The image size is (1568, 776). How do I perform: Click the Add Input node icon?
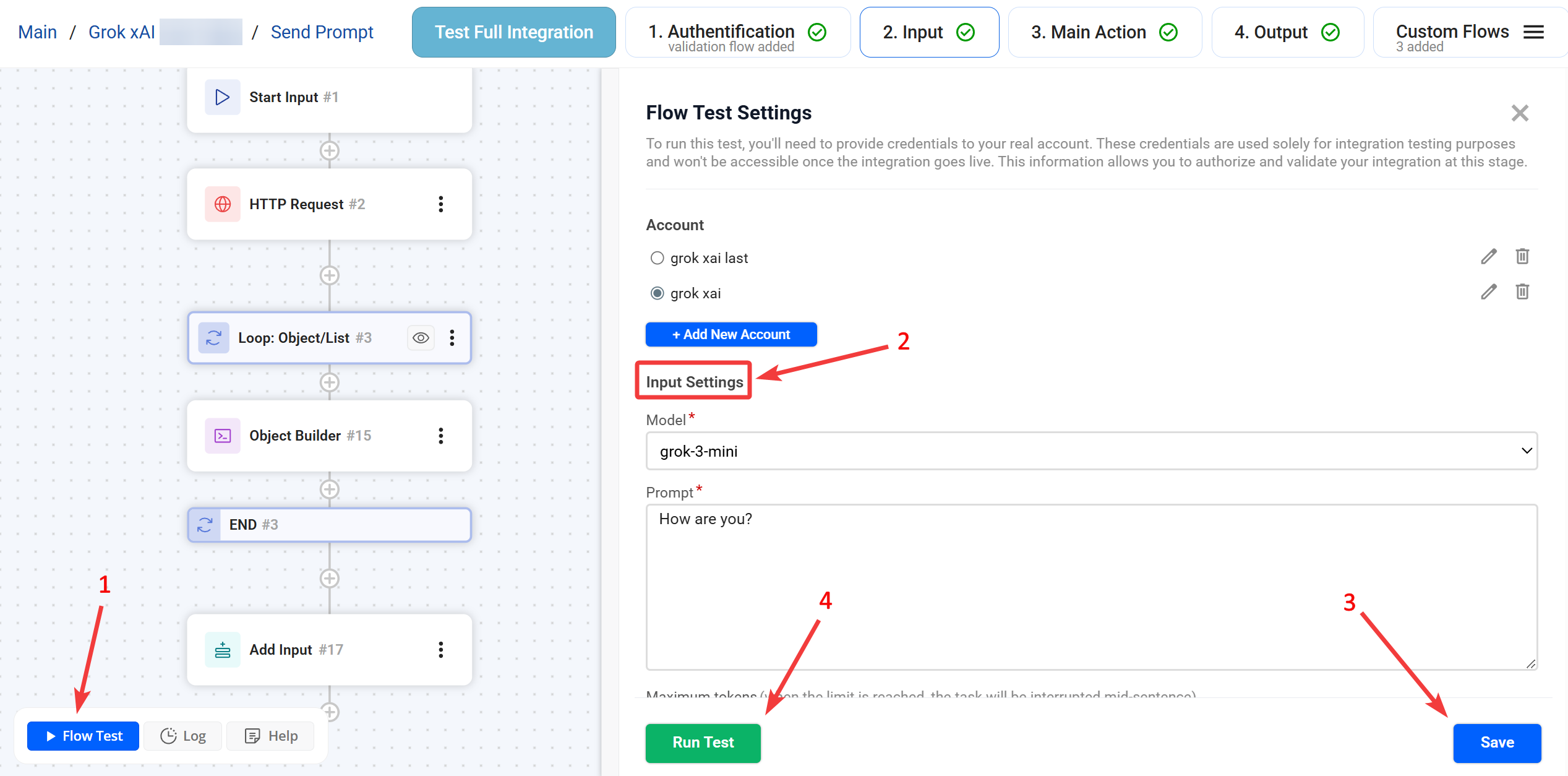coord(222,650)
